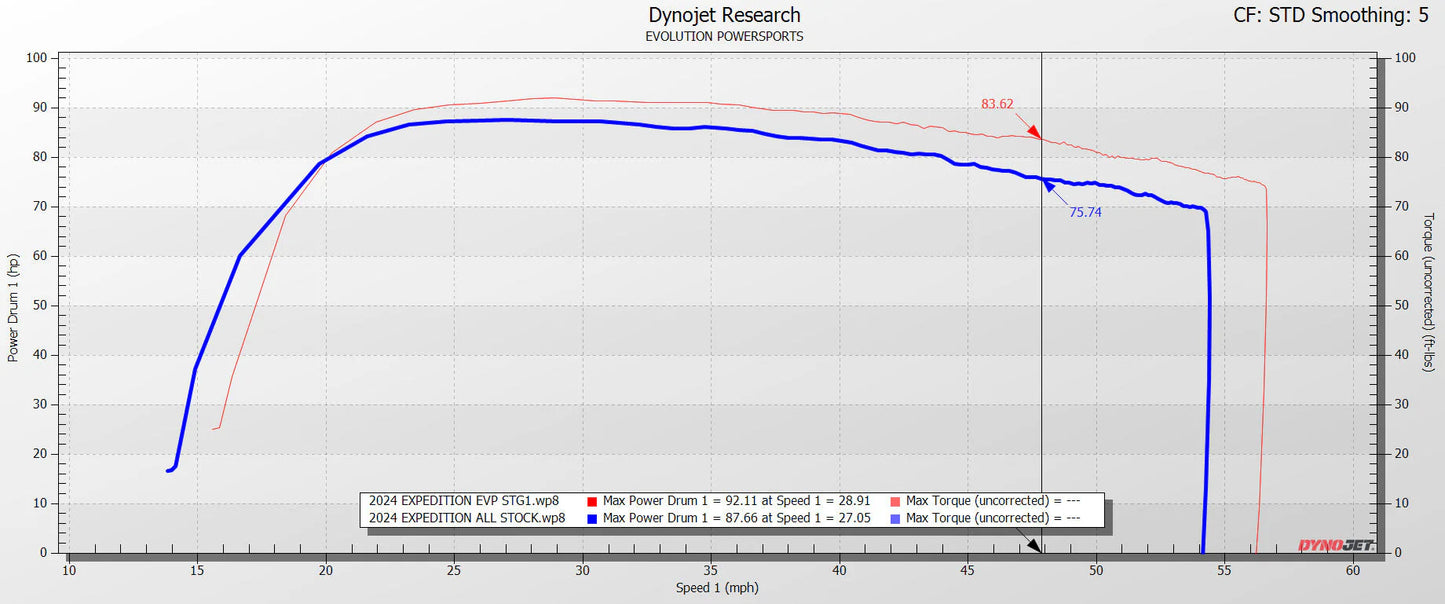The height and width of the screenshot is (604, 1445).
Task: Click the Speed 1 (mph) axis label
Action: [717, 589]
